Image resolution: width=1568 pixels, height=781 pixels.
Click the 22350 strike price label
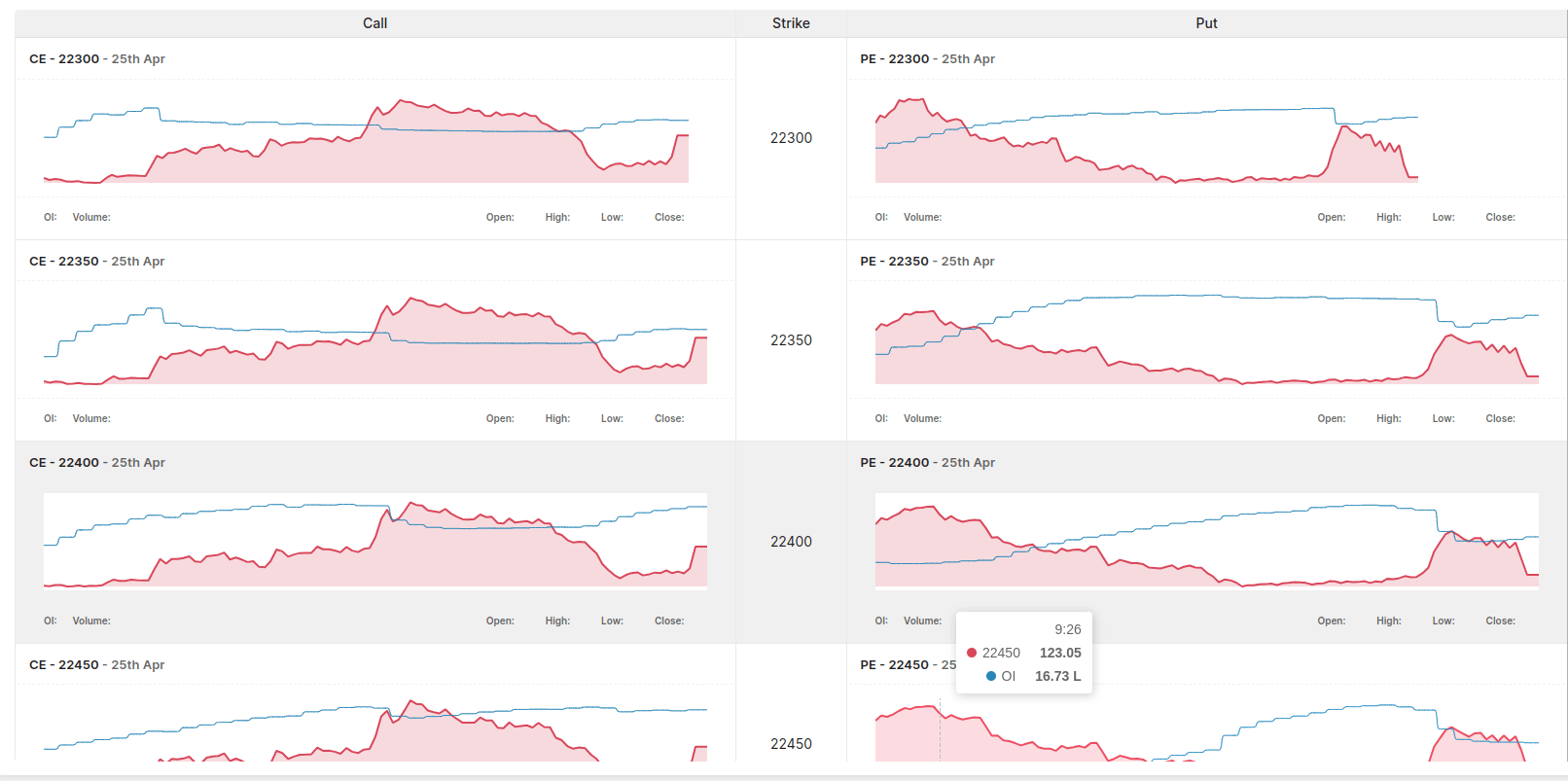pos(791,340)
